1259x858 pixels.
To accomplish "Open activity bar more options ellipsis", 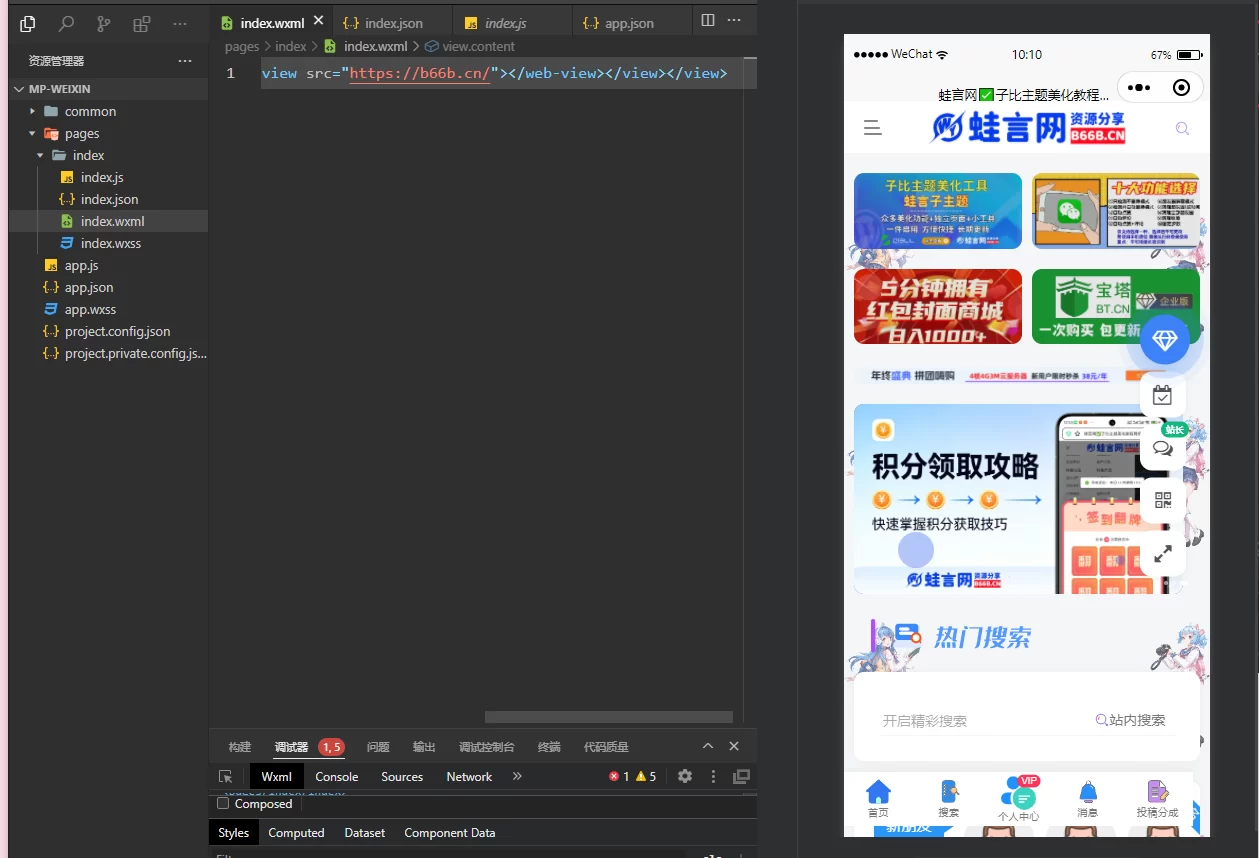I will [x=180, y=23].
